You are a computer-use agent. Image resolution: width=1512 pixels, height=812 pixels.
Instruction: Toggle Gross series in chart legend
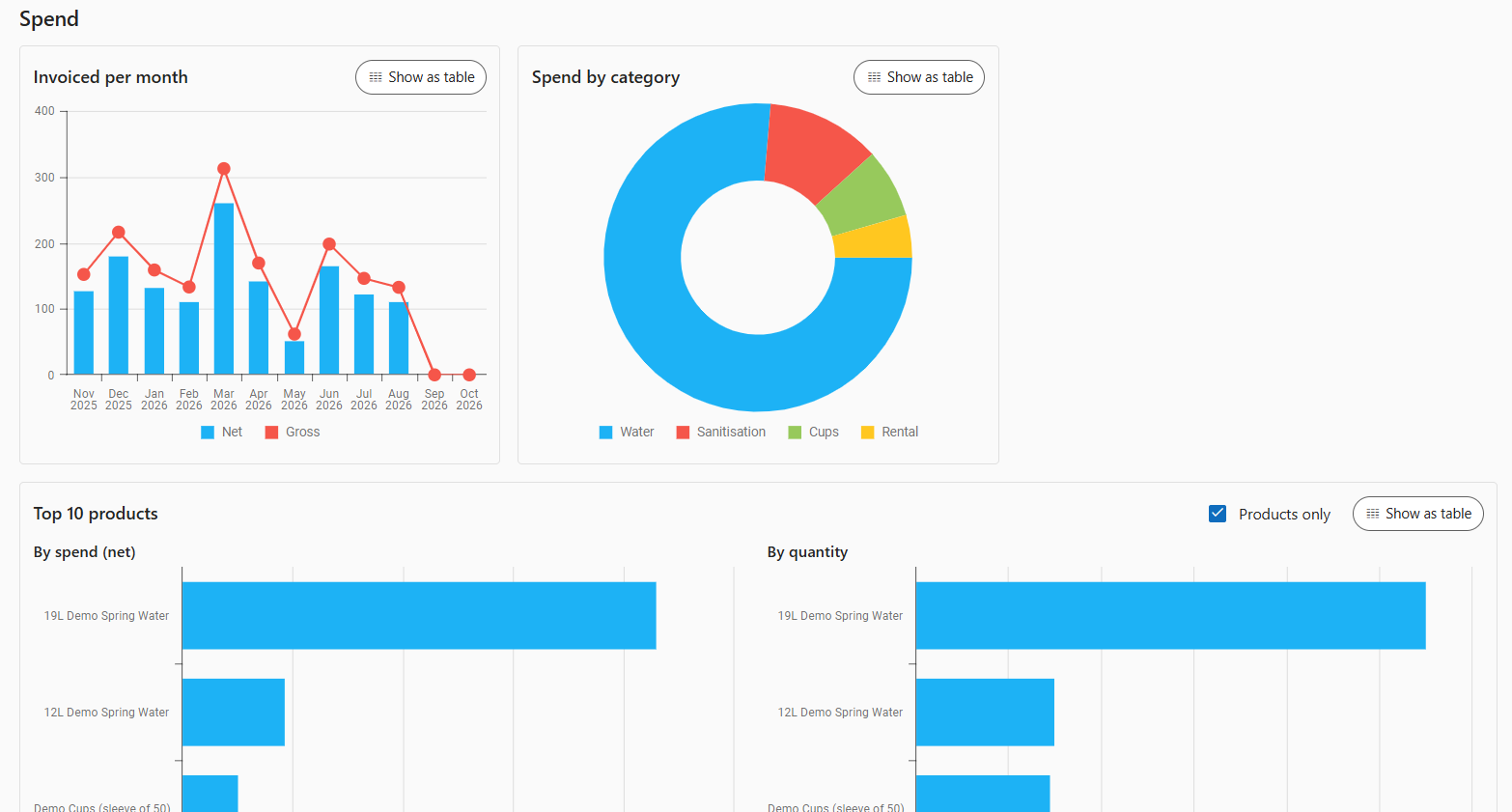293,432
